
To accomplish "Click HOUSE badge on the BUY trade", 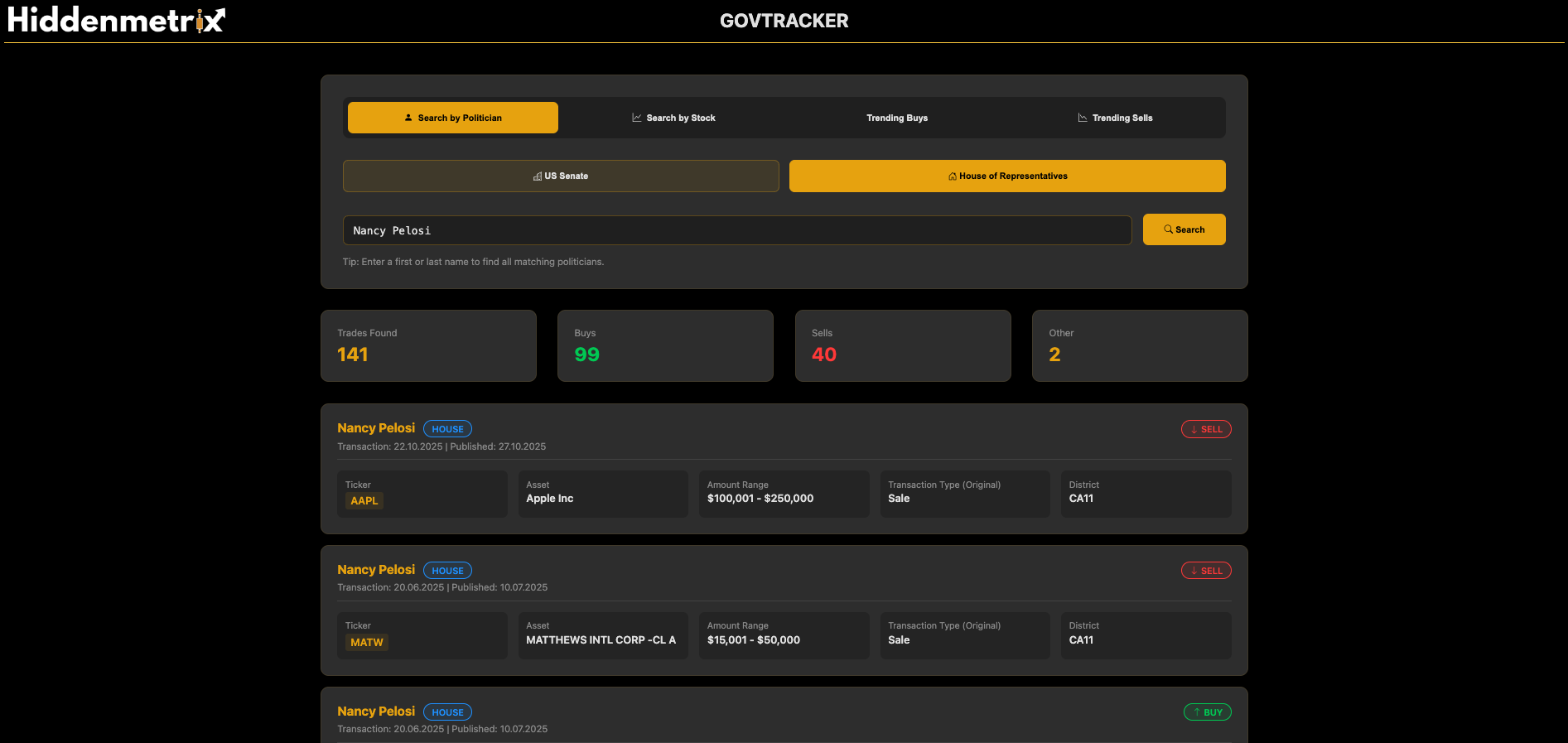I will (447, 712).
